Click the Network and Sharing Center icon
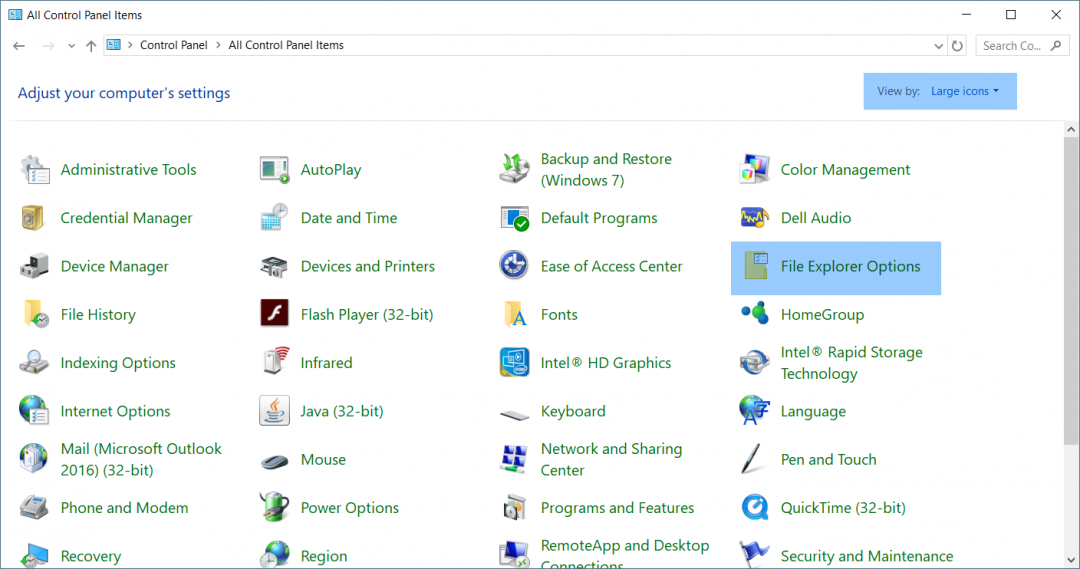This screenshot has height=569, width=1080. (514, 459)
